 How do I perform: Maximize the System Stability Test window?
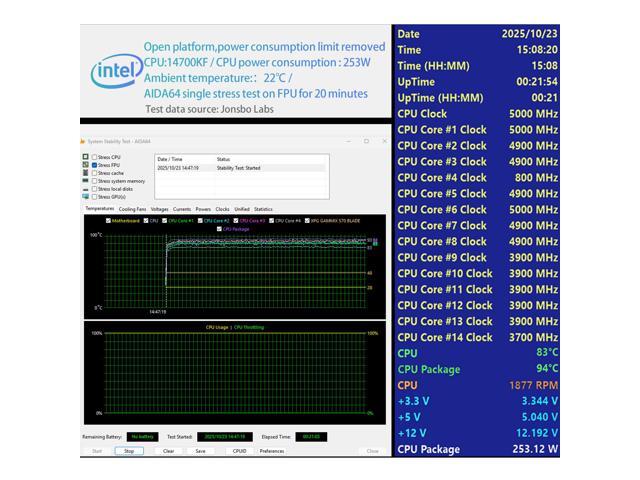coord(366,141)
